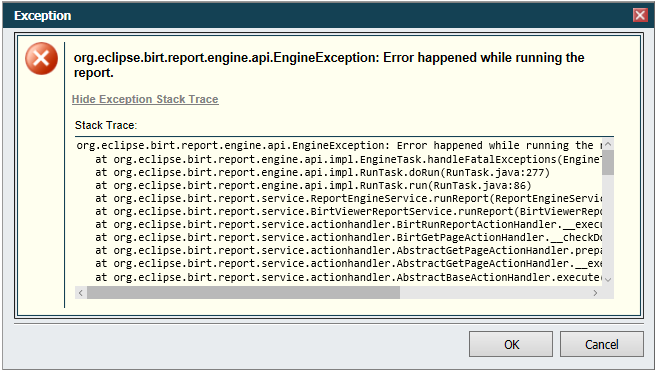Click the BirtGetPageActionHandler trace line
This screenshot has height=370, width=655.
[x=348, y=237]
